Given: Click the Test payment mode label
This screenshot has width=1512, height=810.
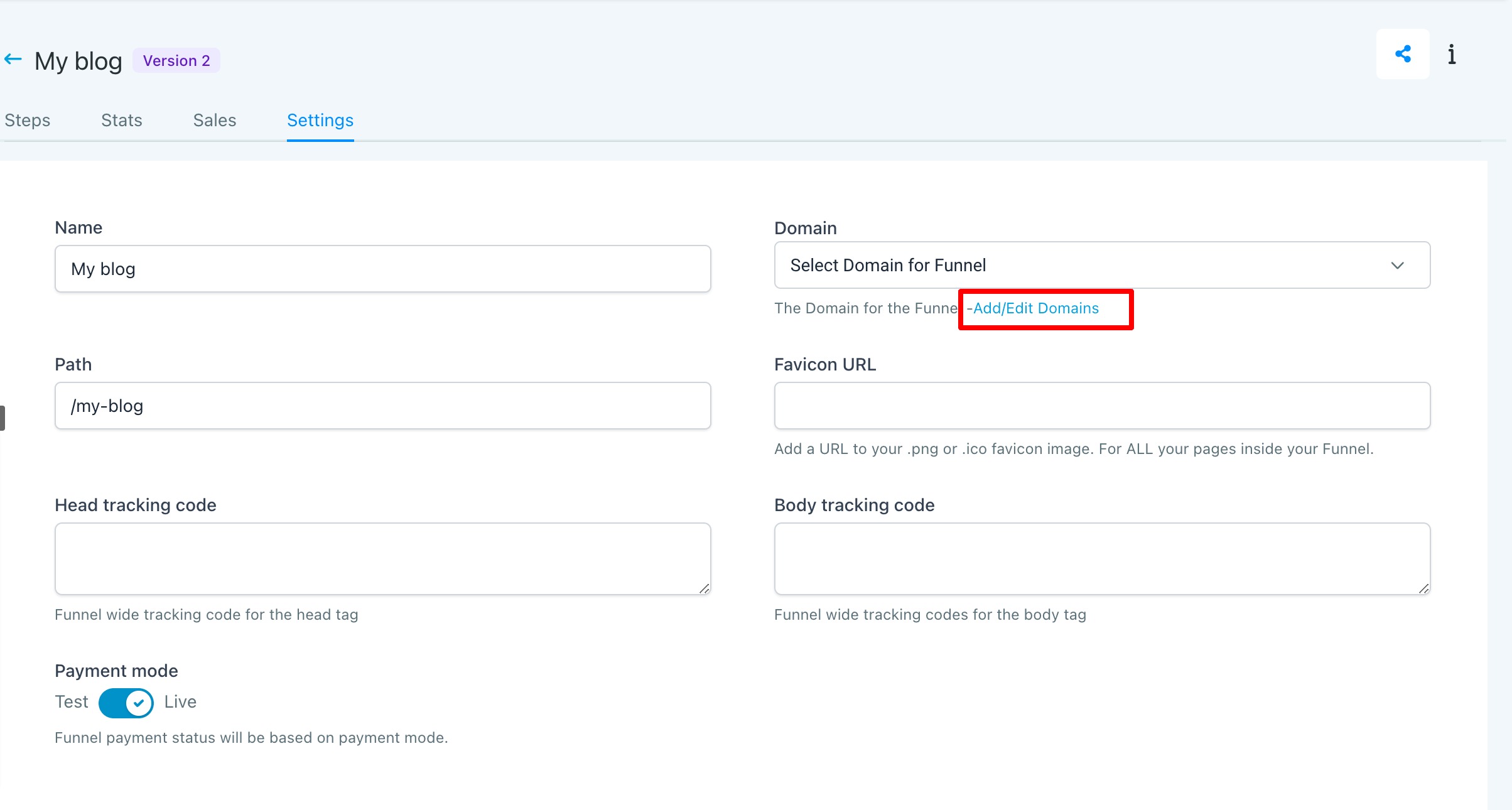Looking at the screenshot, I should [x=72, y=702].
